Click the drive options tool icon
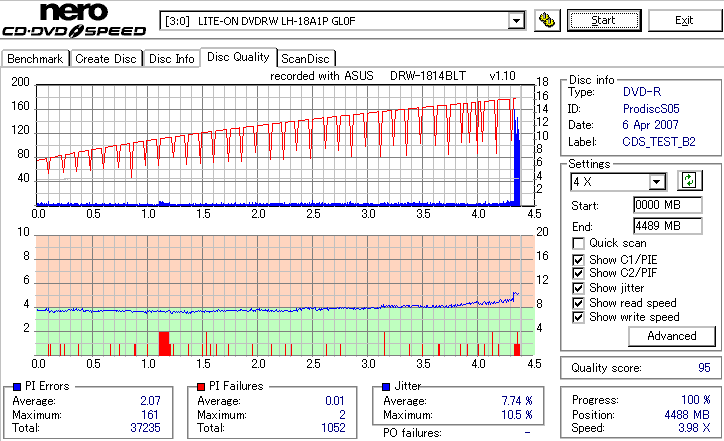 (547, 21)
